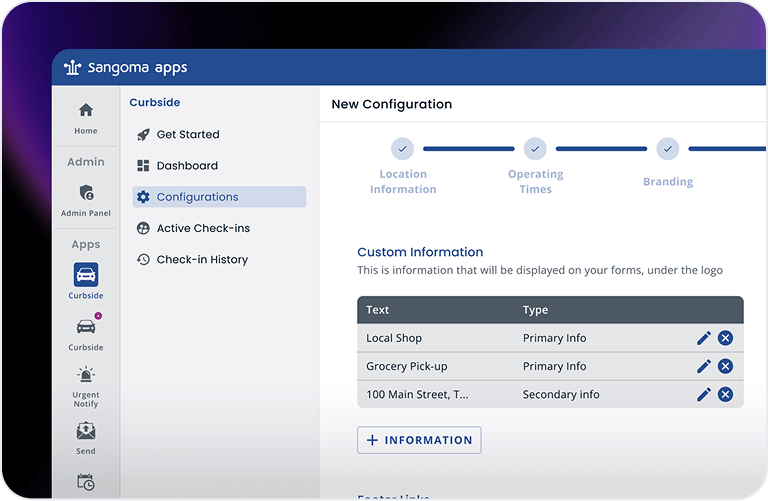Remove the Grocery Pick-up row

pyautogui.click(x=725, y=366)
